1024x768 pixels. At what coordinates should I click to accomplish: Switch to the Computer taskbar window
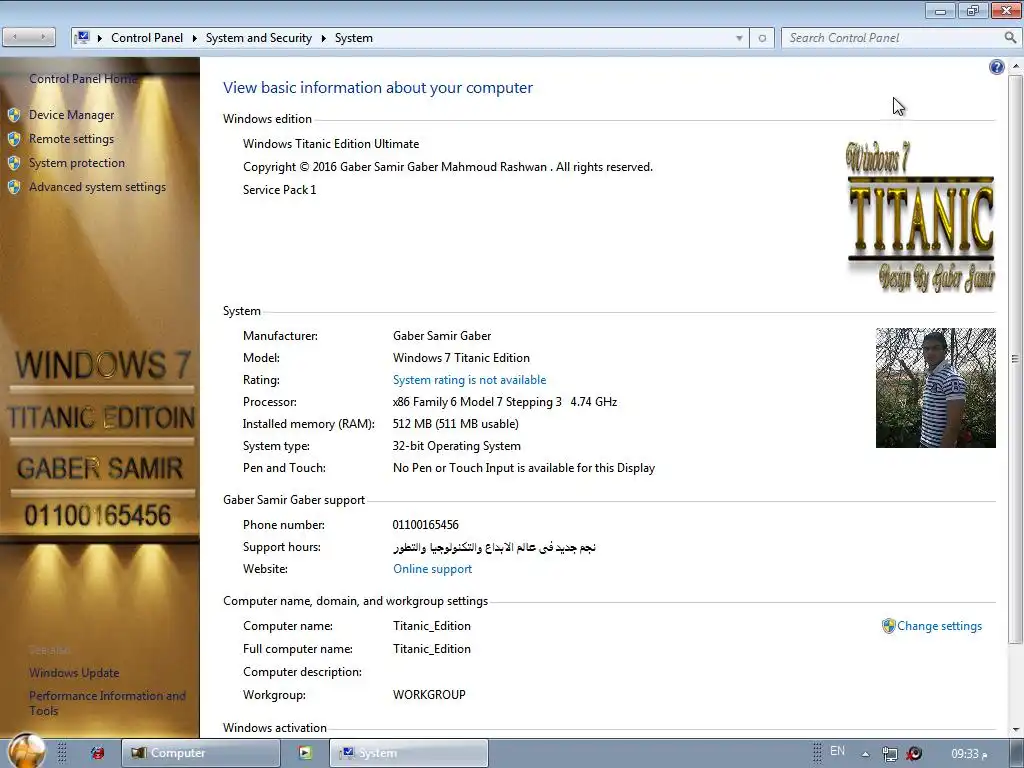click(200, 753)
